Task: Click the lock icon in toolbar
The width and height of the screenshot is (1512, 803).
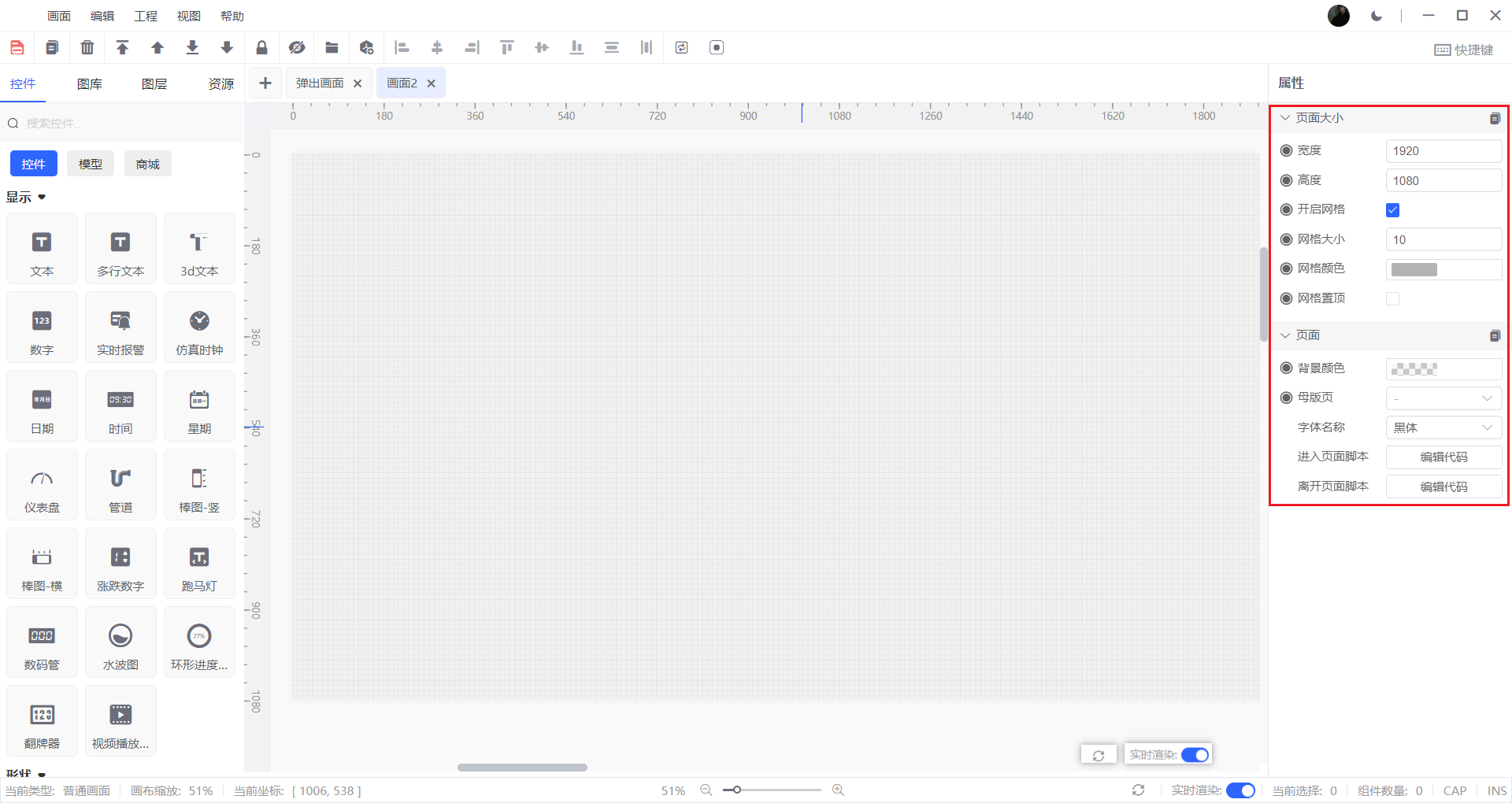Action: [x=261, y=48]
